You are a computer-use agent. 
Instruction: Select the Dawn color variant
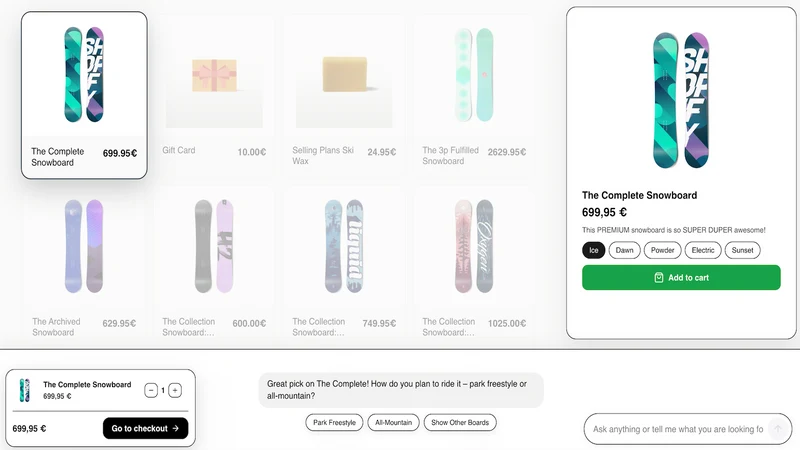pos(624,250)
